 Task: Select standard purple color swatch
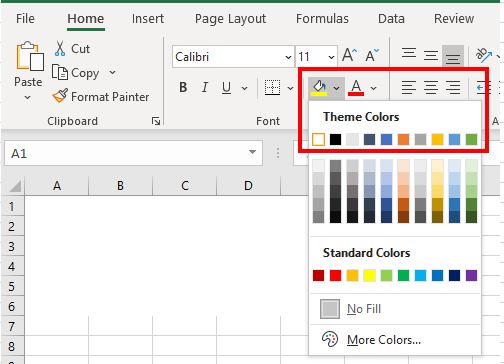[471, 276]
